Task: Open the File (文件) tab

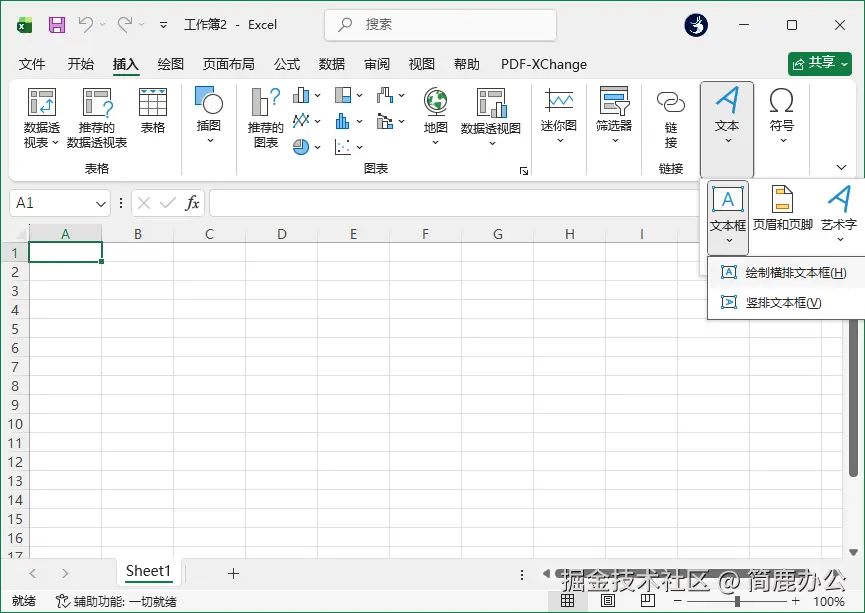Action: pyautogui.click(x=31, y=65)
